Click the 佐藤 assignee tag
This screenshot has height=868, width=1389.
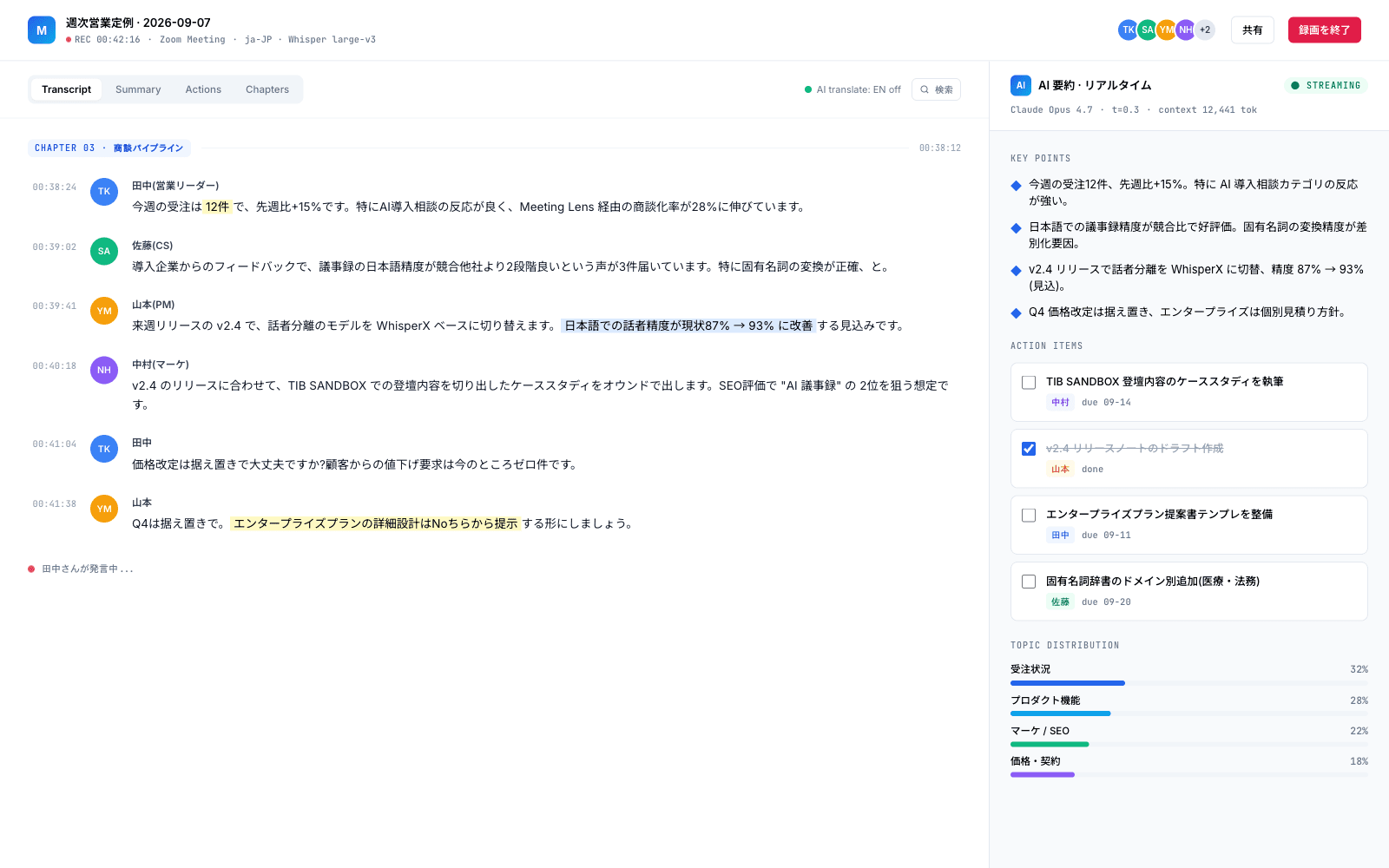(x=1060, y=602)
